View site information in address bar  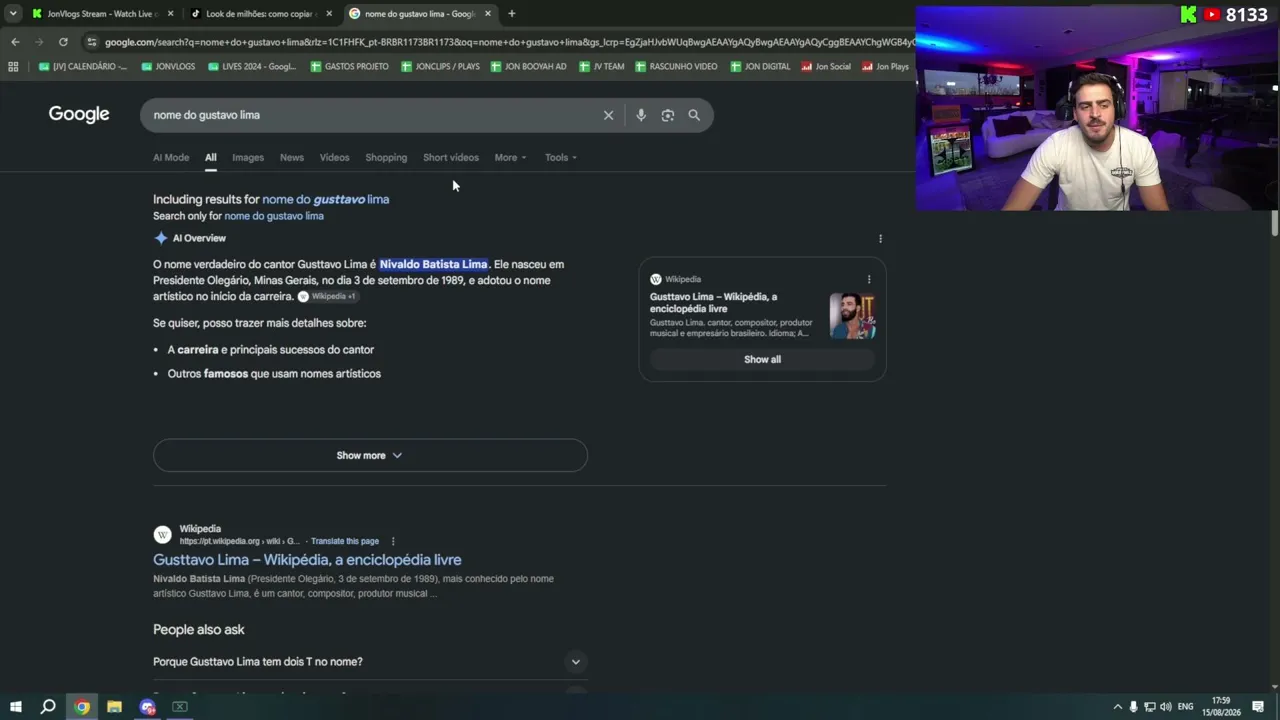(x=92, y=42)
